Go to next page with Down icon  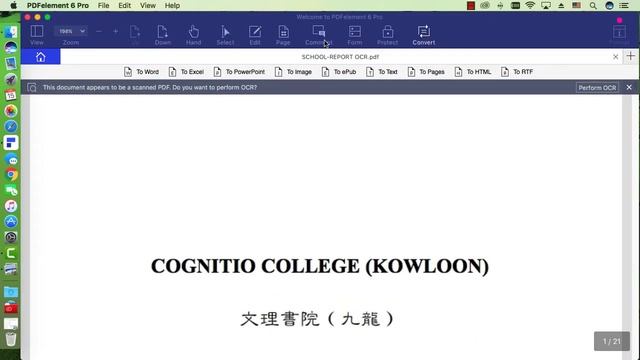click(x=162, y=35)
